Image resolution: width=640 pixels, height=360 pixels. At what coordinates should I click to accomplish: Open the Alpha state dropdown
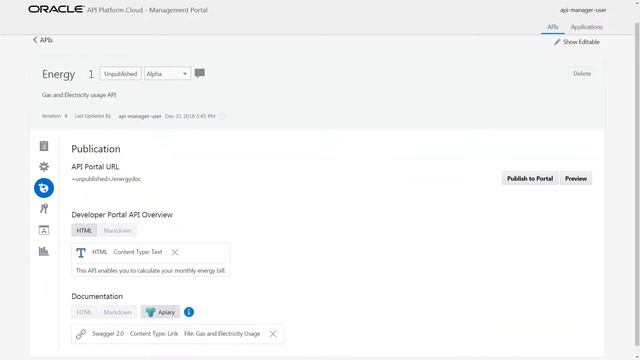pyautogui.click(x=167, y=73)
